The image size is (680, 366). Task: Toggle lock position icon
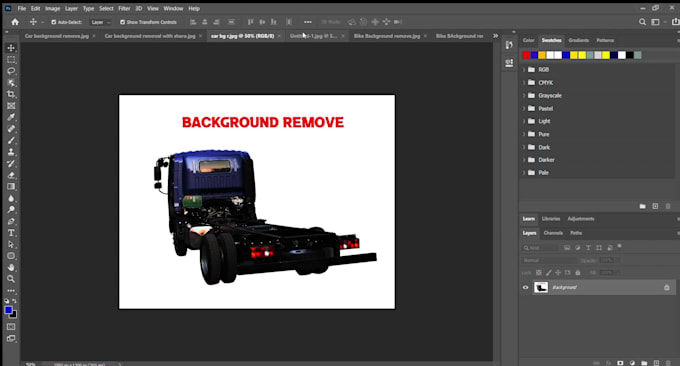click(558, 273)
